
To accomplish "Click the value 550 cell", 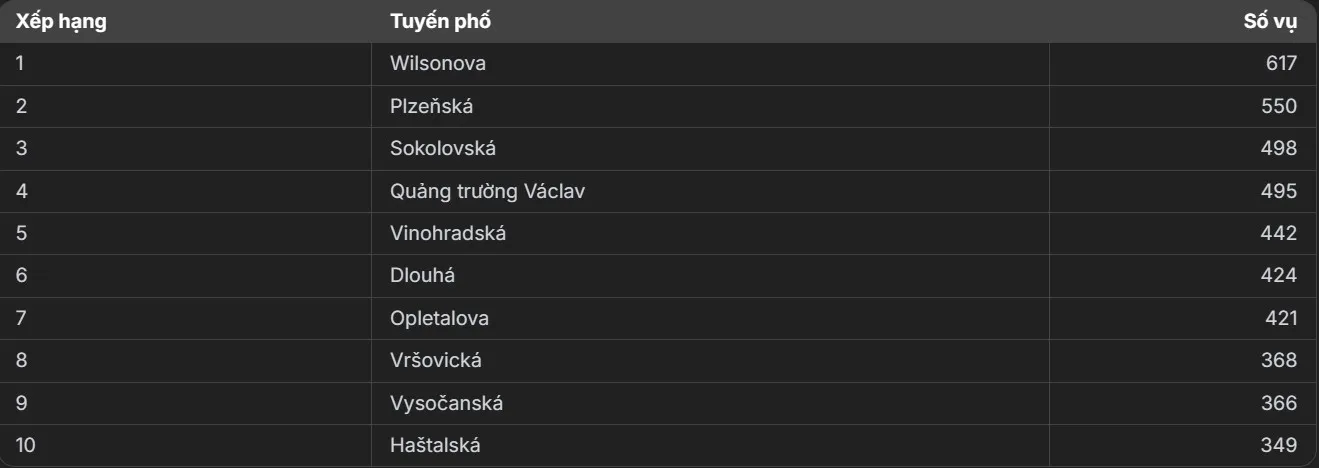I will click(1184, 106).
